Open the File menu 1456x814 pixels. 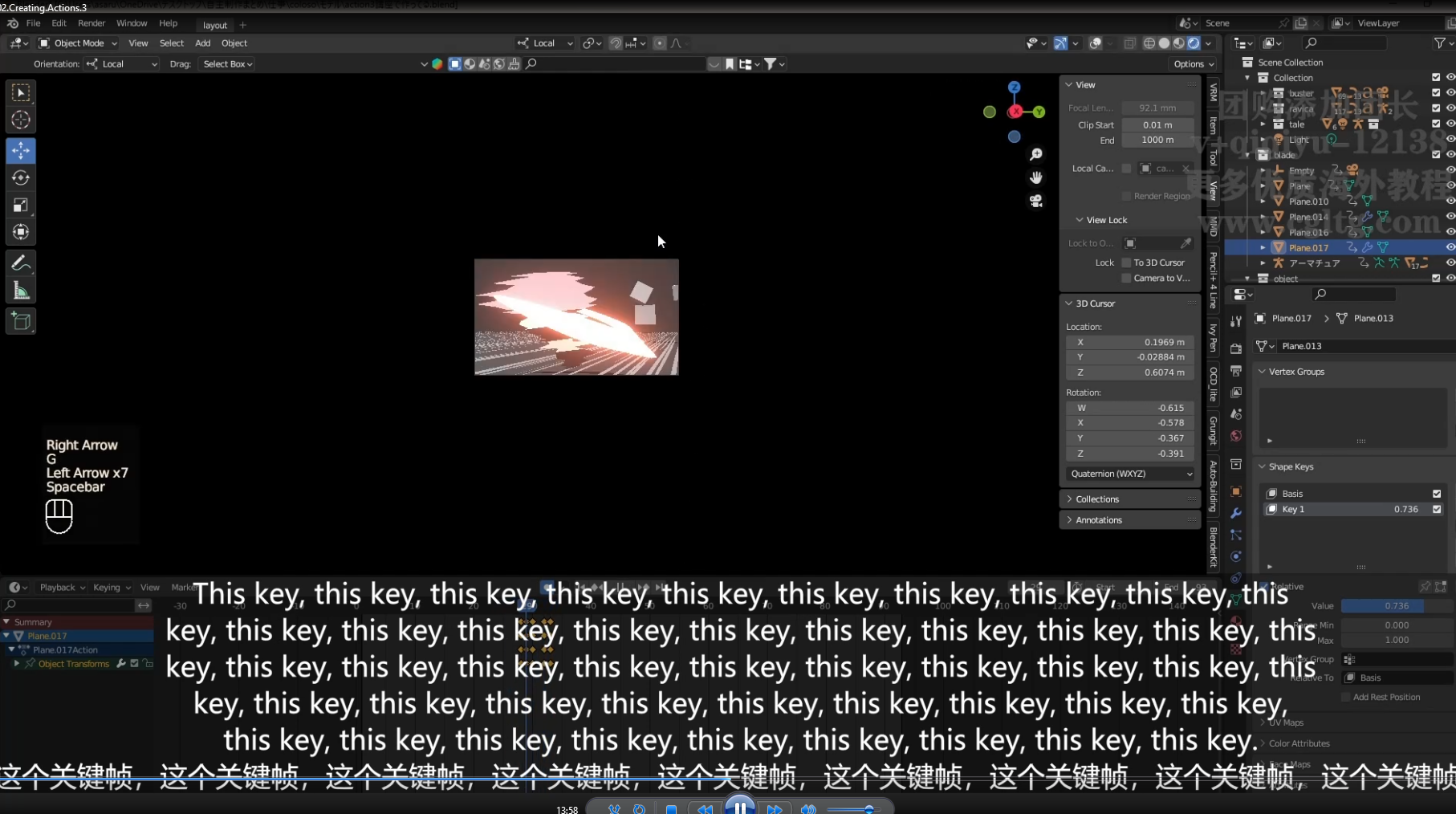[33, 23]
